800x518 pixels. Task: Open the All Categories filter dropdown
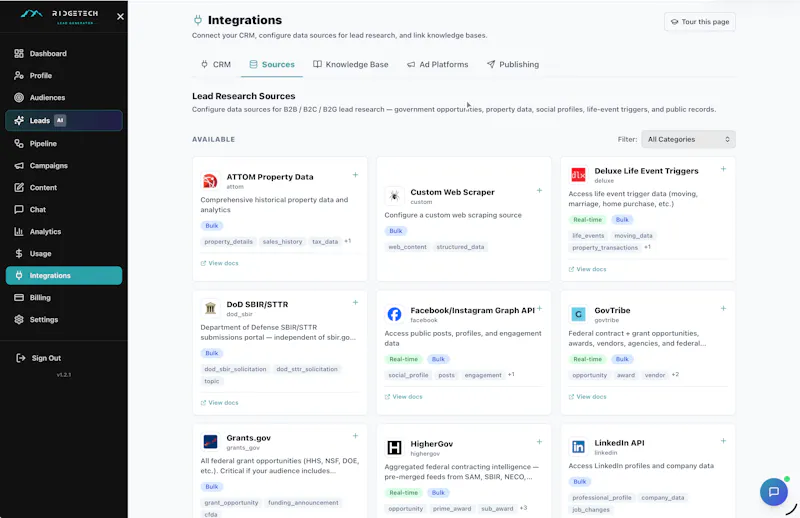point(688,139)
